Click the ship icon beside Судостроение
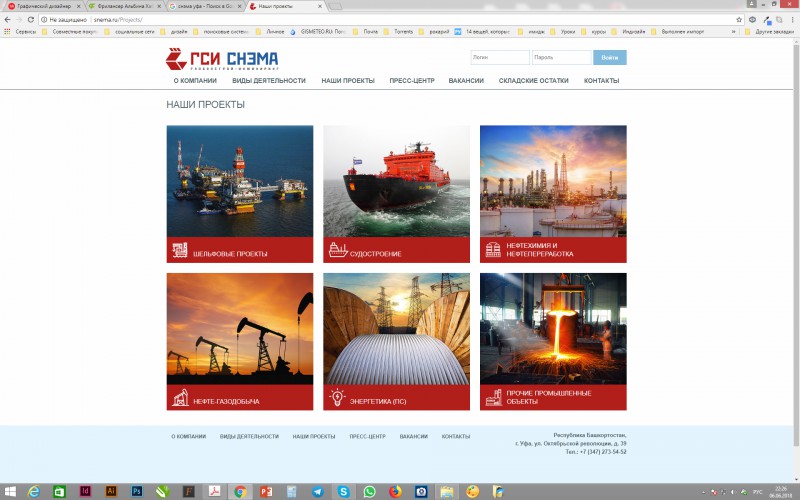This screenshot has width=800, height=500. pos(337,250)
